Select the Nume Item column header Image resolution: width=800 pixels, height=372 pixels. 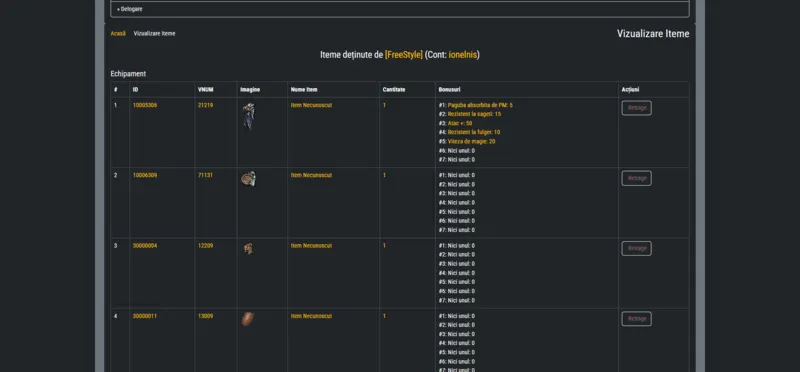[x=304, y=90]
